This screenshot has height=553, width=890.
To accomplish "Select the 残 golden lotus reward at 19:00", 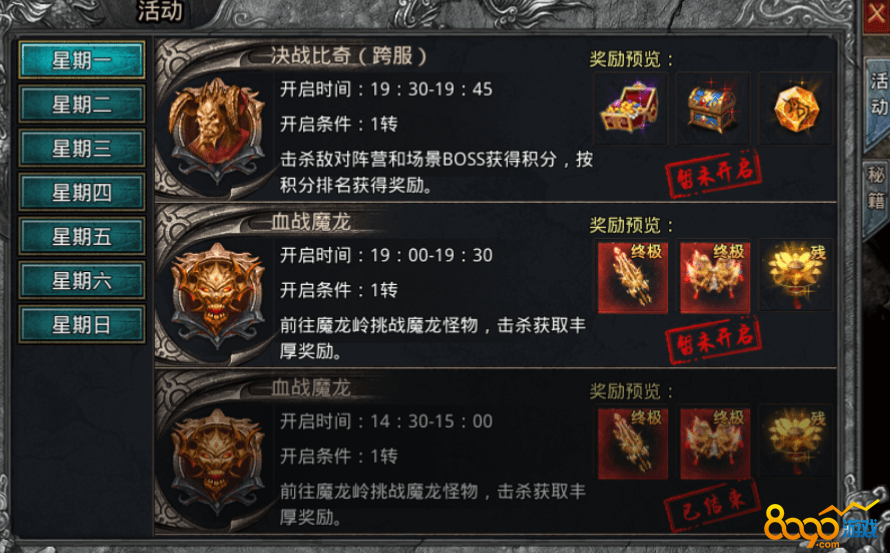I will (796, 275).
